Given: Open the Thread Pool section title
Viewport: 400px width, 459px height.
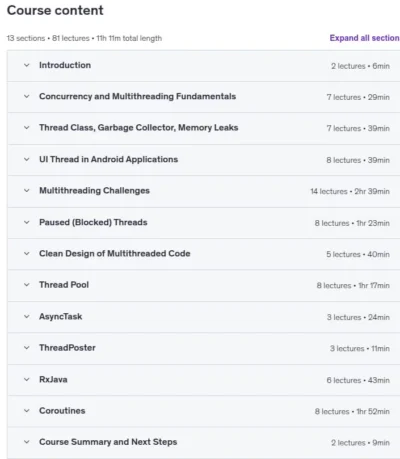Looking at the screenshot, I should pos(64,285).
